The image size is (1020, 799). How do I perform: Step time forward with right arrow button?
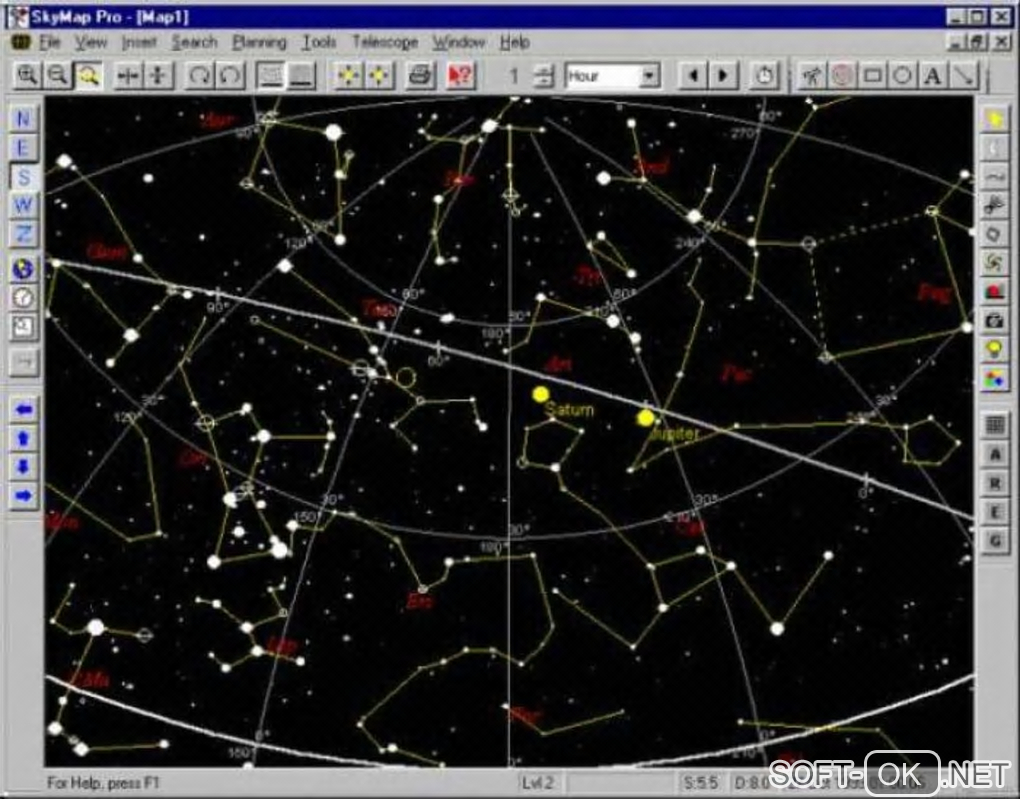pos(723,75)
